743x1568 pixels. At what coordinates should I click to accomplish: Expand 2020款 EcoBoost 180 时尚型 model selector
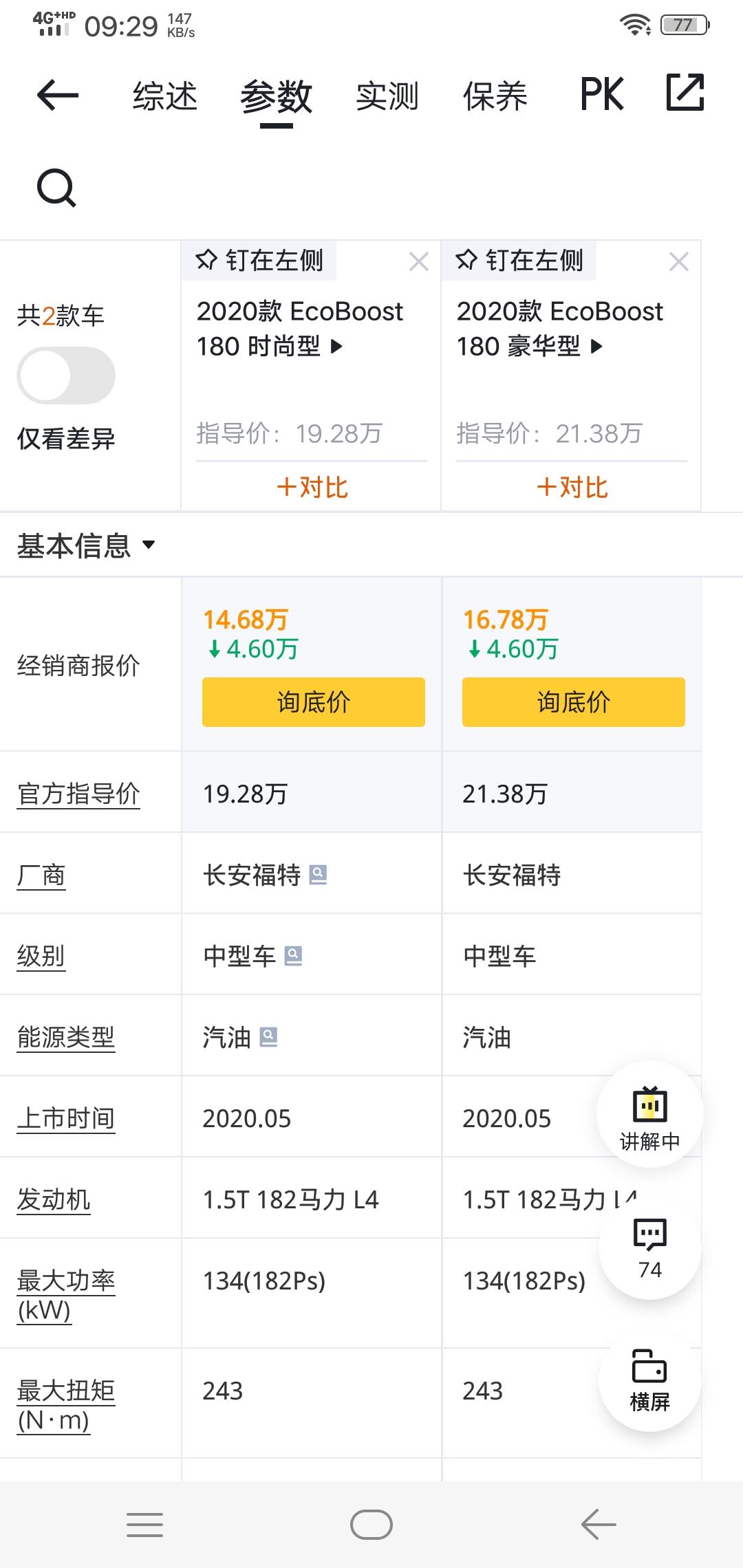tap(300, 329)
